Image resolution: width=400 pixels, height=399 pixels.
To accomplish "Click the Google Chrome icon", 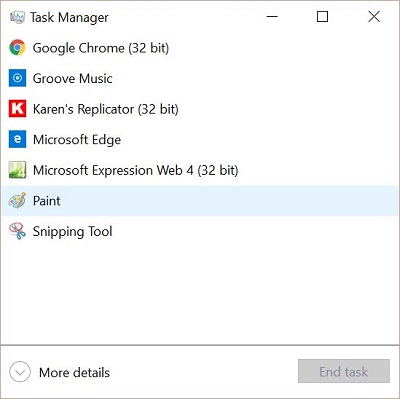I will point(17,48).
